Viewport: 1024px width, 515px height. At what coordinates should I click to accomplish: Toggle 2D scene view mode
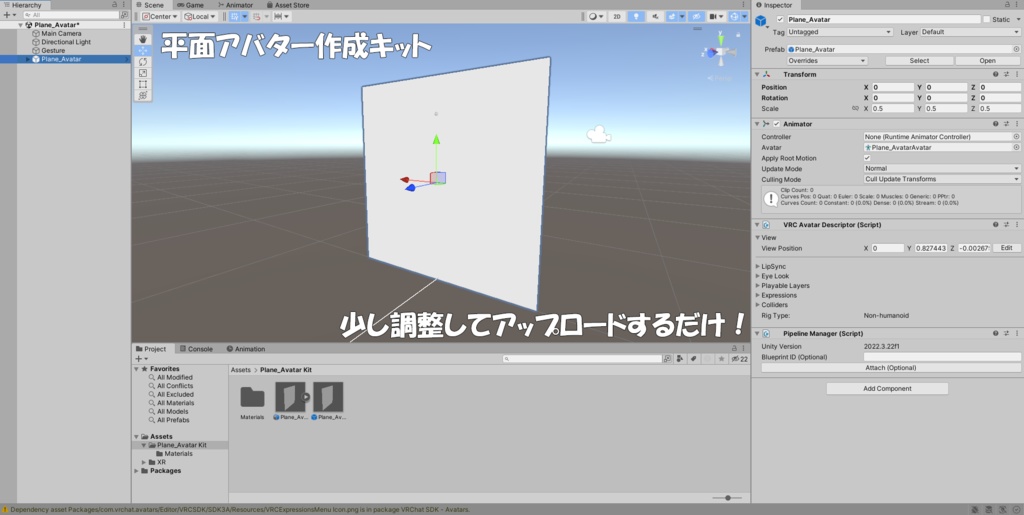tap(616, 16)
